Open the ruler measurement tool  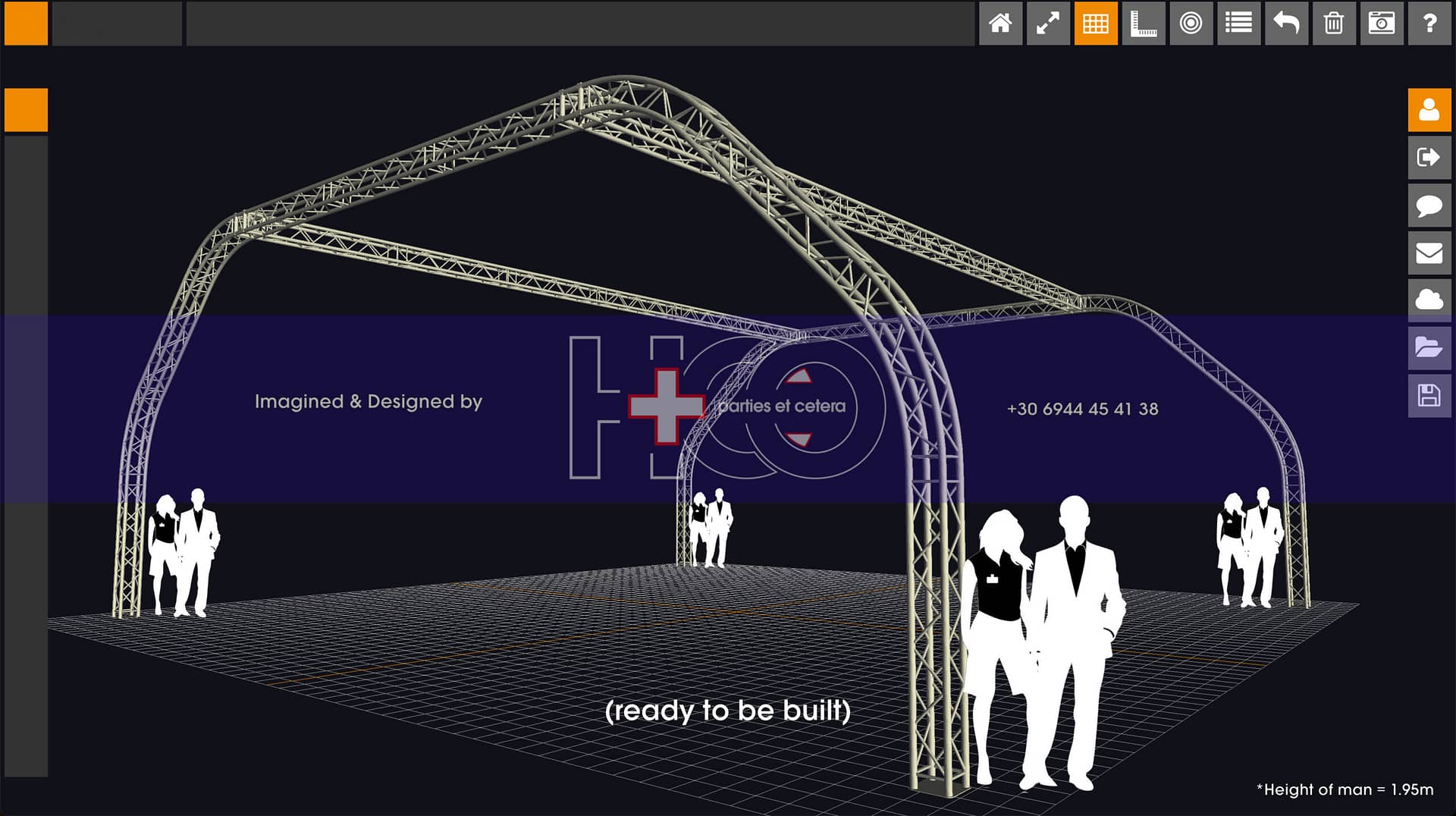[x=1144, y=24]
